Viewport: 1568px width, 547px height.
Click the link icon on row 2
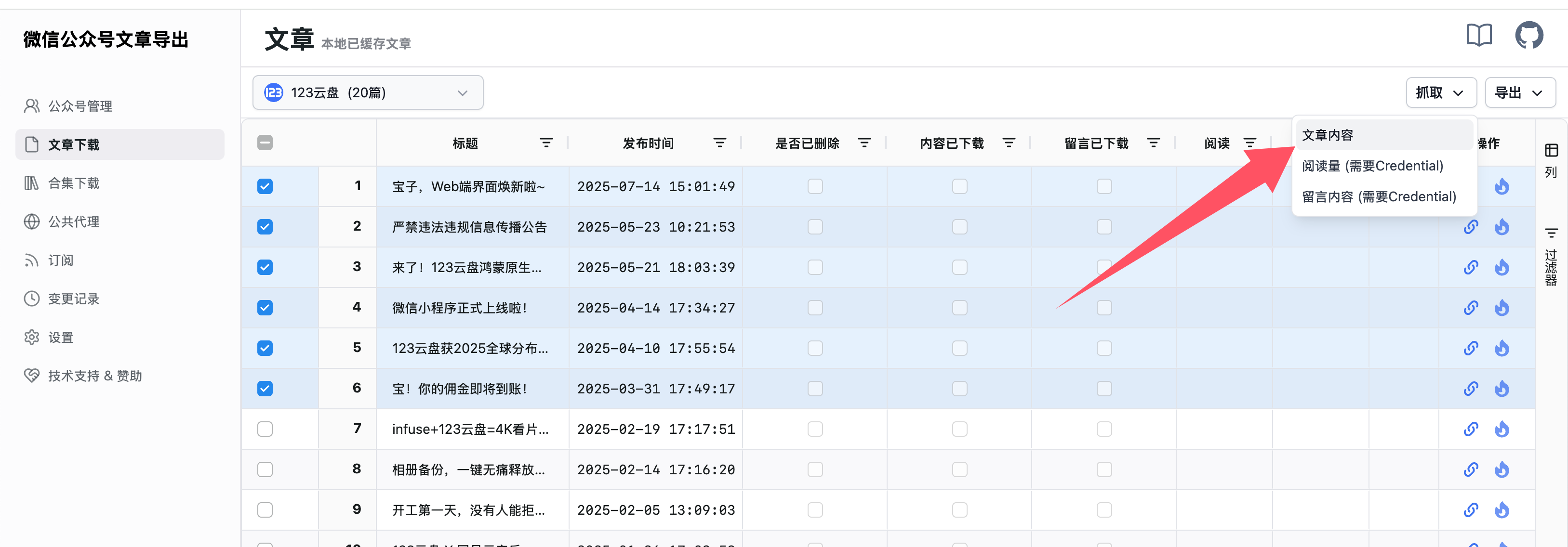coord(1471,226)
